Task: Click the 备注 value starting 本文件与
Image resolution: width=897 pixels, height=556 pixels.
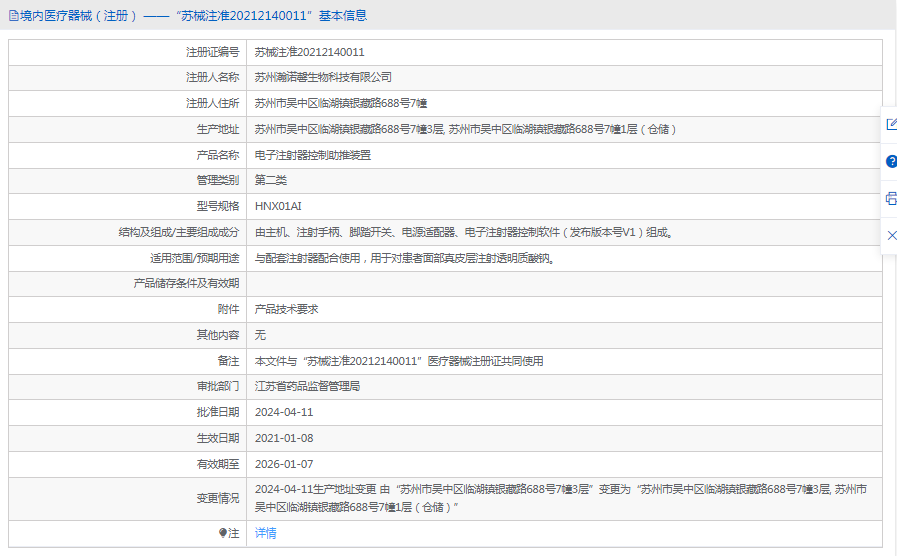Action: click(x=399, y=362)
